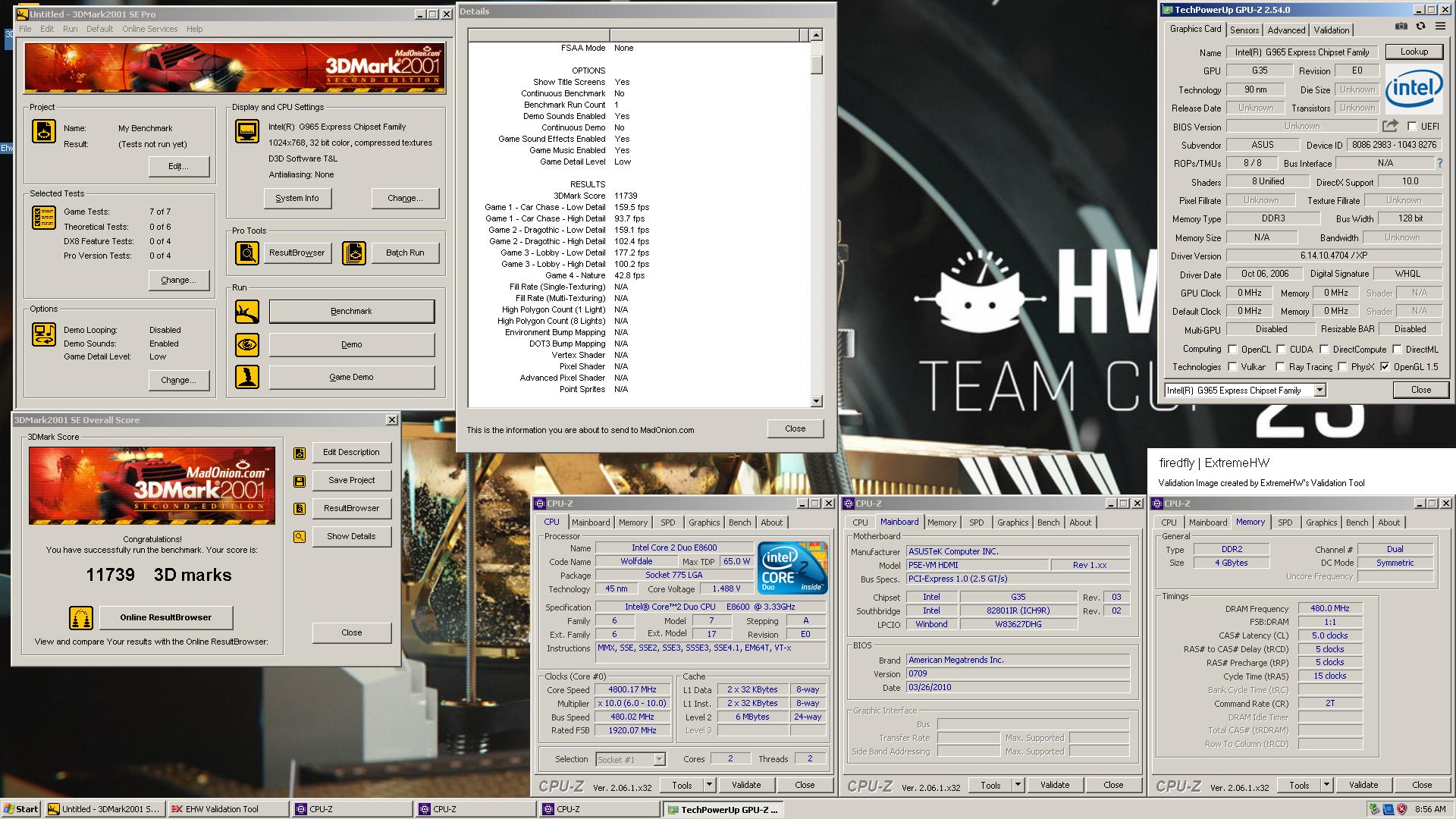Toggle the OpenCL checkbox
1456x819 pixels.
1232,350
